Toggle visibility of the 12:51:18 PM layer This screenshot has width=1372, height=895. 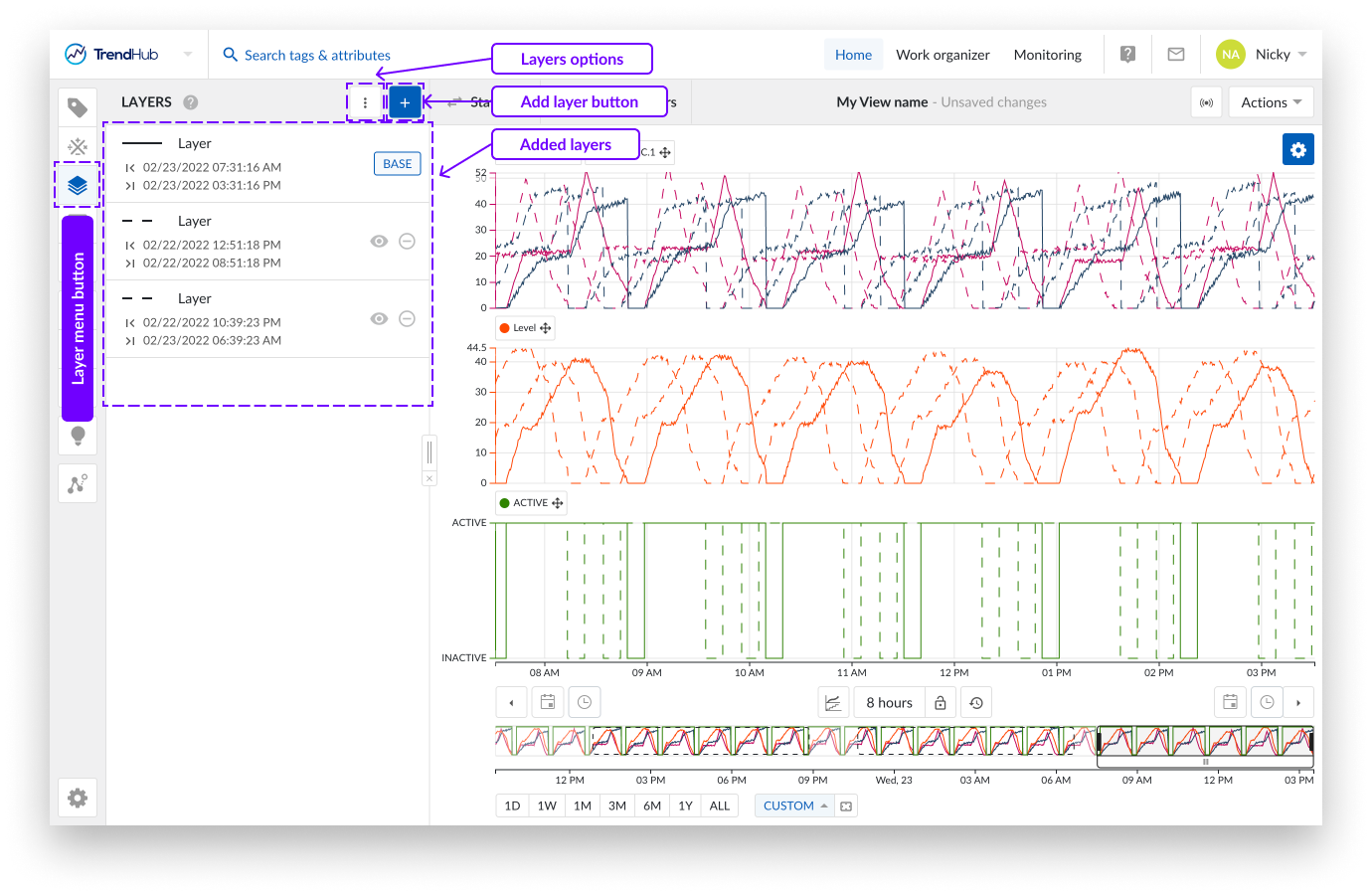[x=379, y=242]
